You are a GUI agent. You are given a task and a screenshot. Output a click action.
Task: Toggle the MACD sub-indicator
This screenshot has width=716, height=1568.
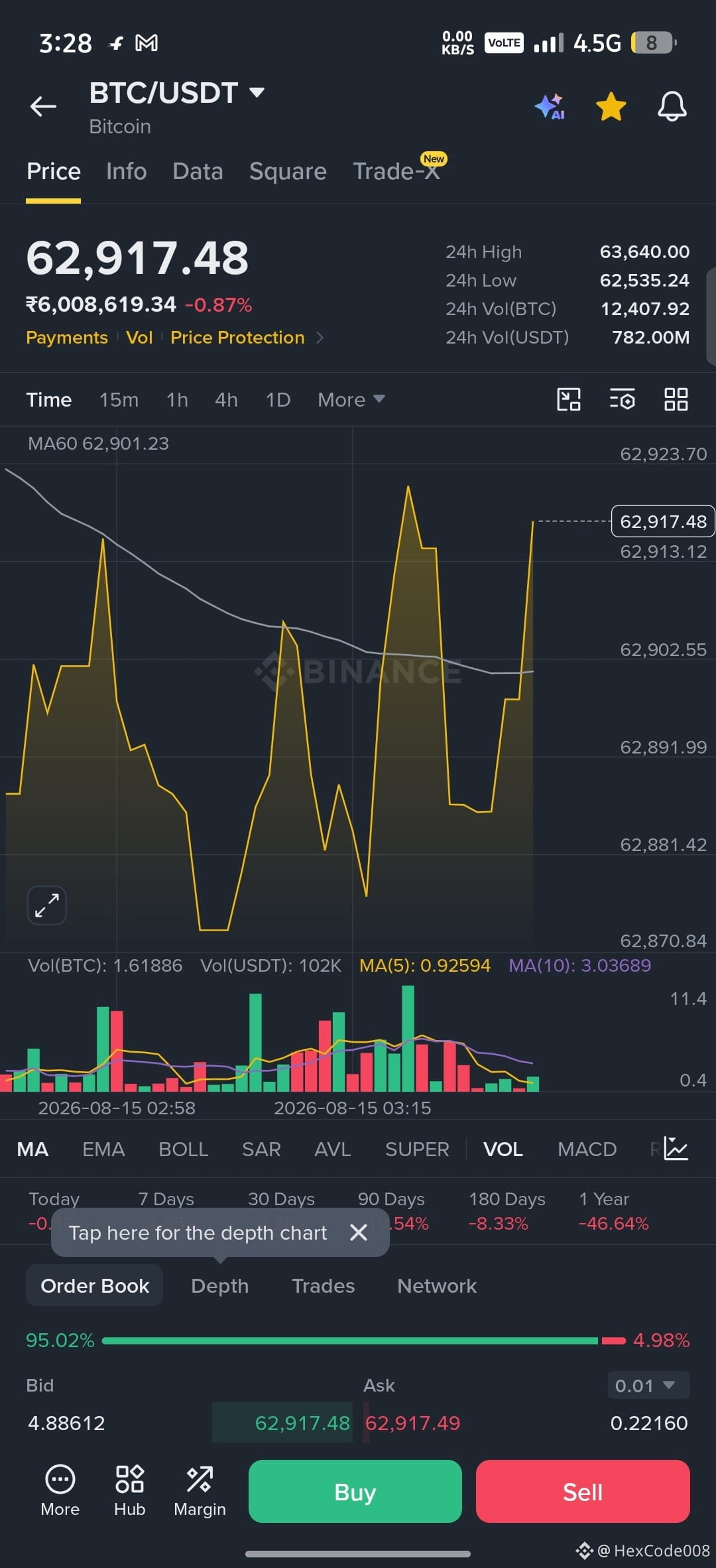(x=587, y=1149)
